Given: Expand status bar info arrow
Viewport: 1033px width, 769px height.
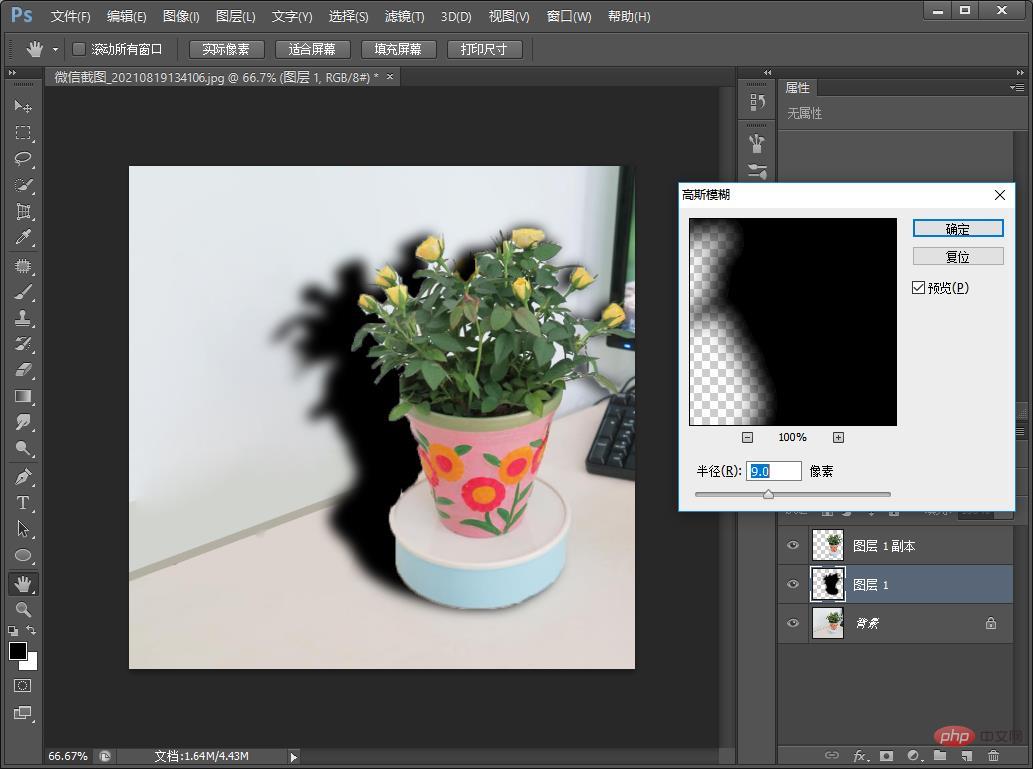Looking at the screenshot, I should tap(294, 757).
